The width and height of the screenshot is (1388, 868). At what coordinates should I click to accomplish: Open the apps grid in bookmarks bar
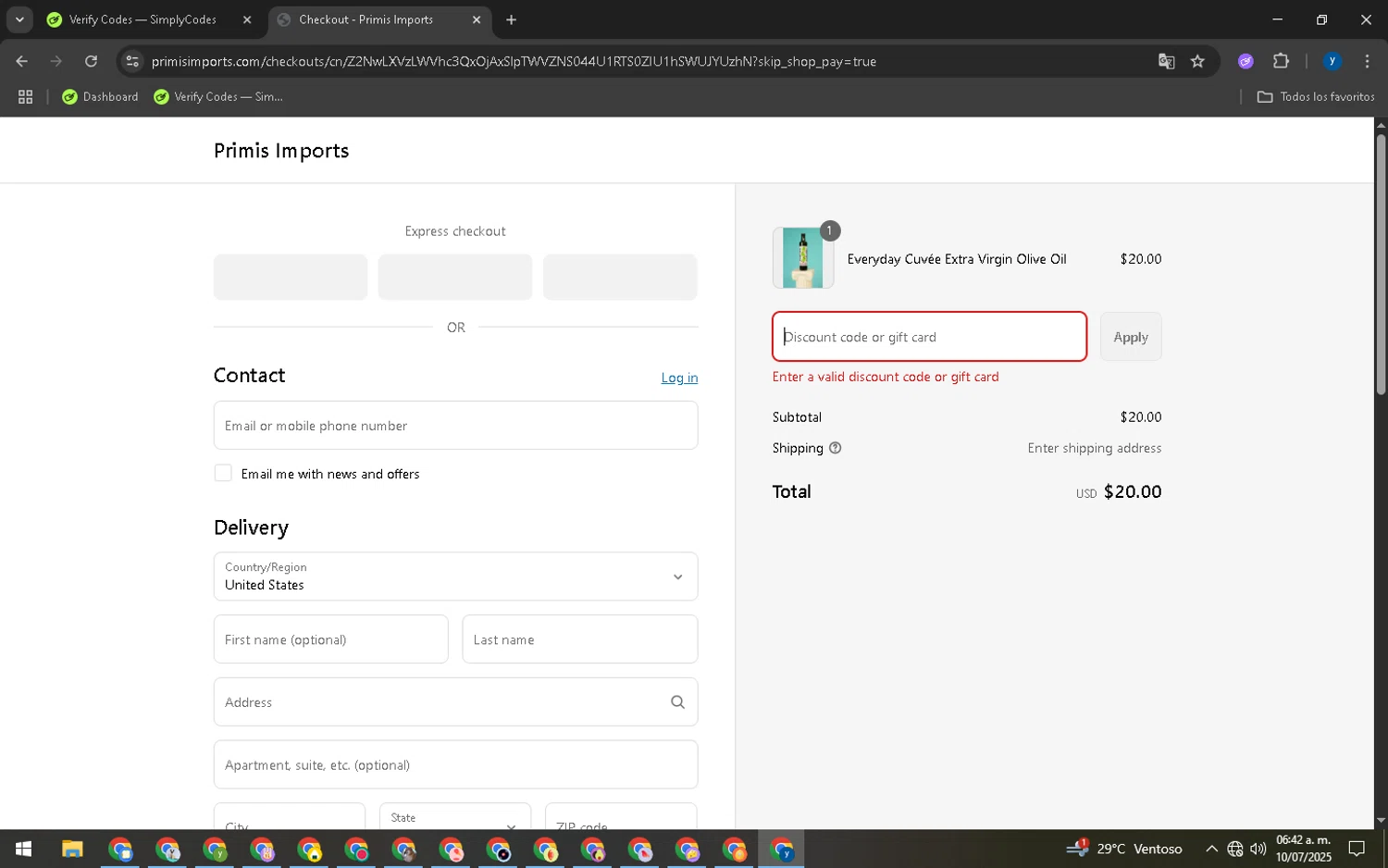coord(25,96)
